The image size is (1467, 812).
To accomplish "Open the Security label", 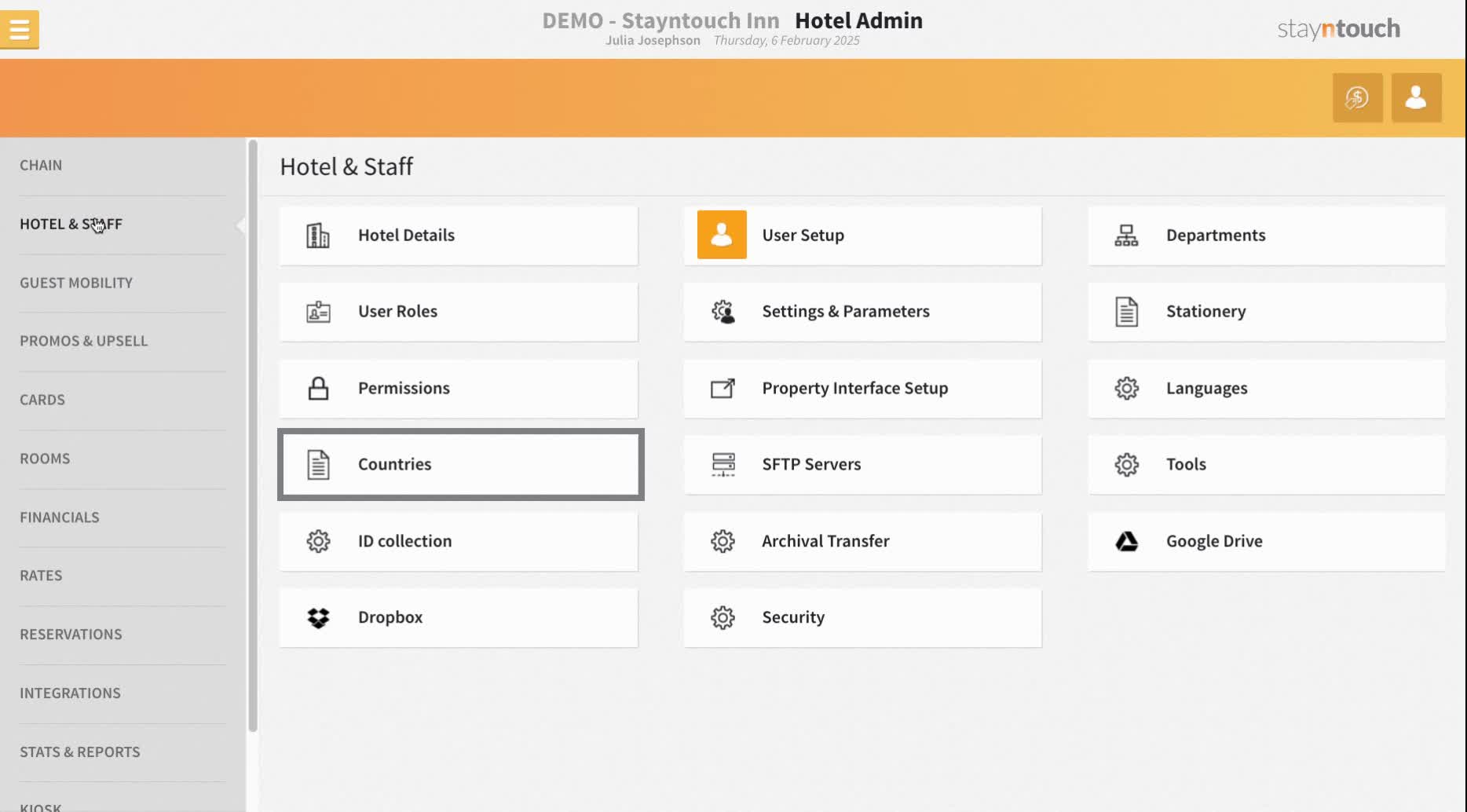I will [793, 617].
